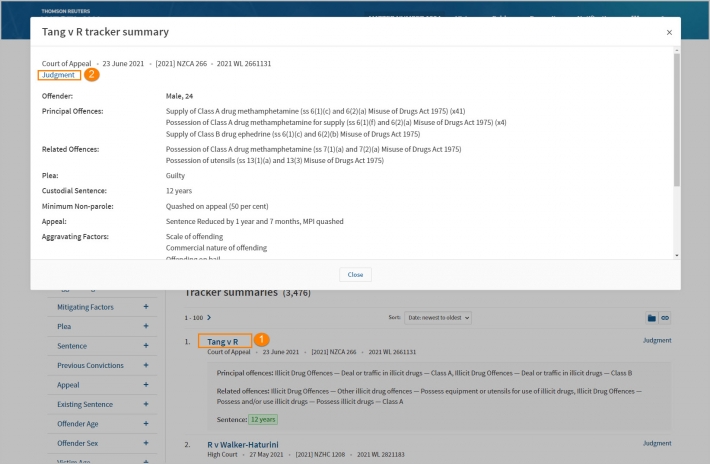Expand the Existing Sentence filter
This screenshot has width=710, height=464.
[x=146, y=404]
